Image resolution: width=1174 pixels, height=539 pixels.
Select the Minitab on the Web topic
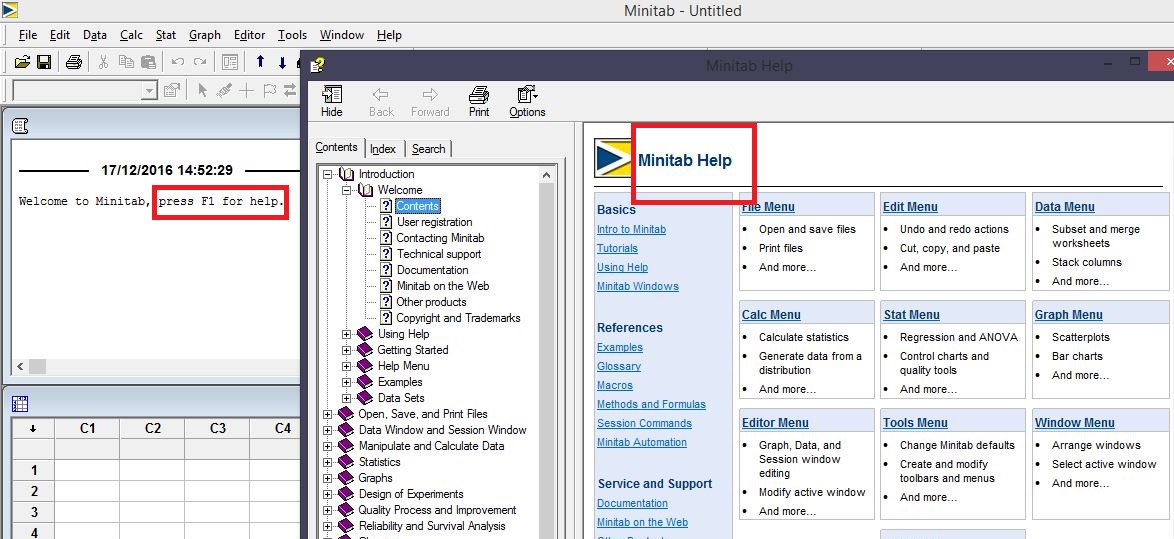click(442, 286)
